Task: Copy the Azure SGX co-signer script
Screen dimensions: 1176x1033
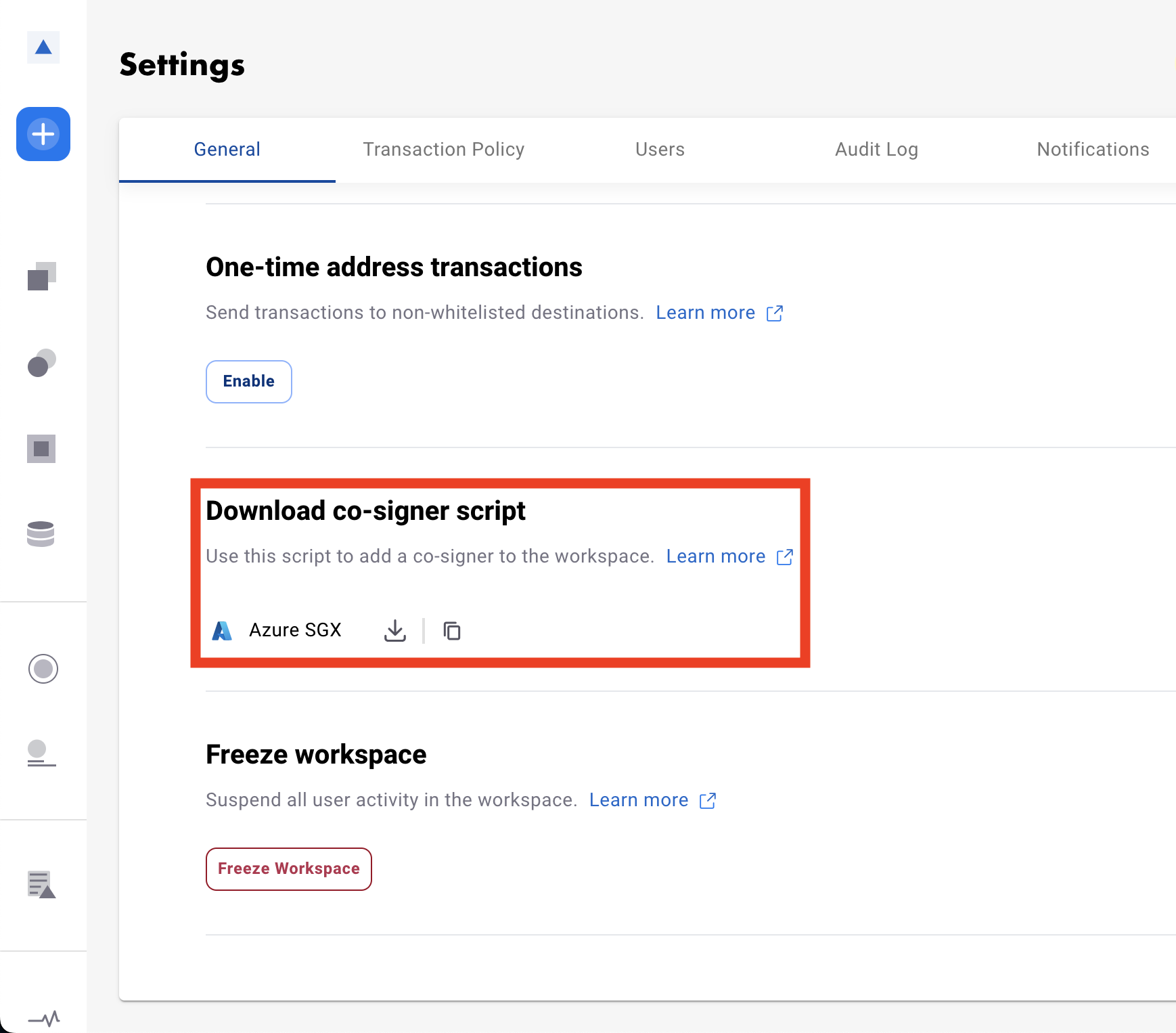Action: 452,631
